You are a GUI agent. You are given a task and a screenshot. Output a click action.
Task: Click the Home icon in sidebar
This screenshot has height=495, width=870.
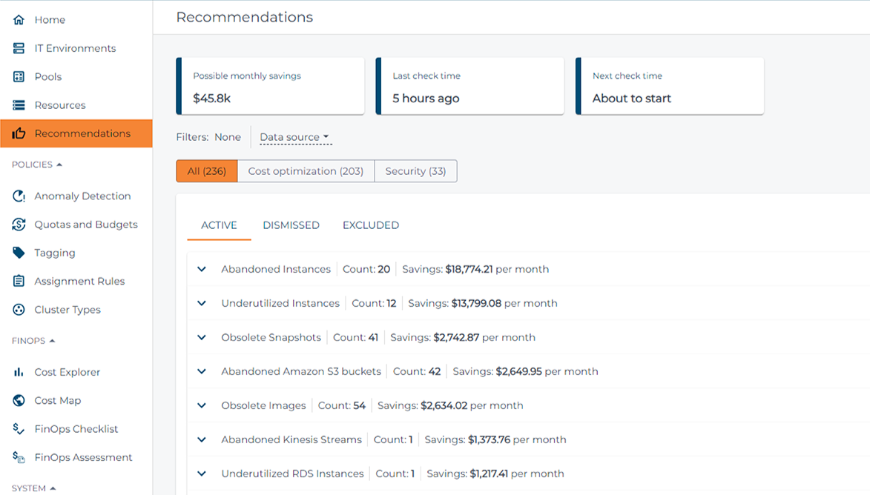pyautogui.click(x=18, y=20)
